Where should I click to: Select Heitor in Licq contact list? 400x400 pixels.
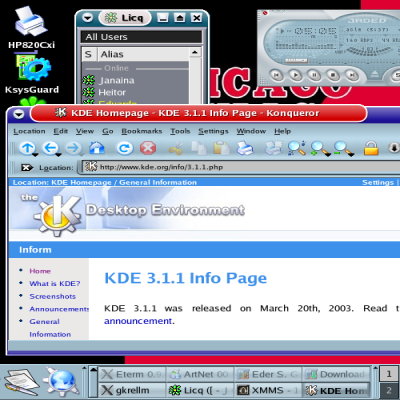pyautogui.click(x=112, y=92)
